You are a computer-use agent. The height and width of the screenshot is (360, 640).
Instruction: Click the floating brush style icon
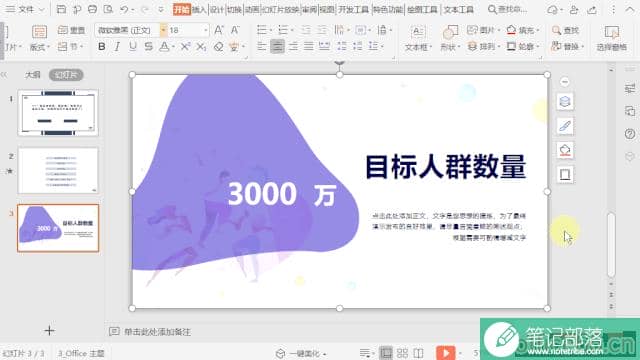tap(565, 126)
